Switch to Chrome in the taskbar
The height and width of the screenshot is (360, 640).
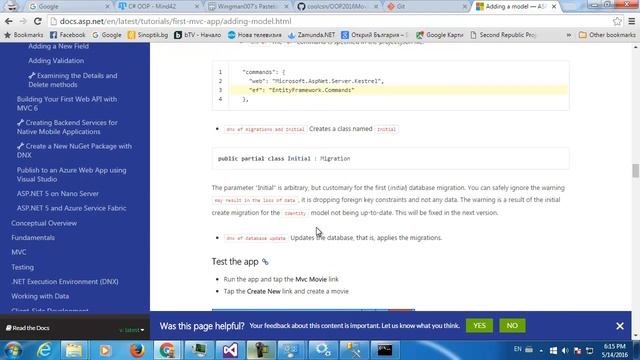click(x=167, y=350)
